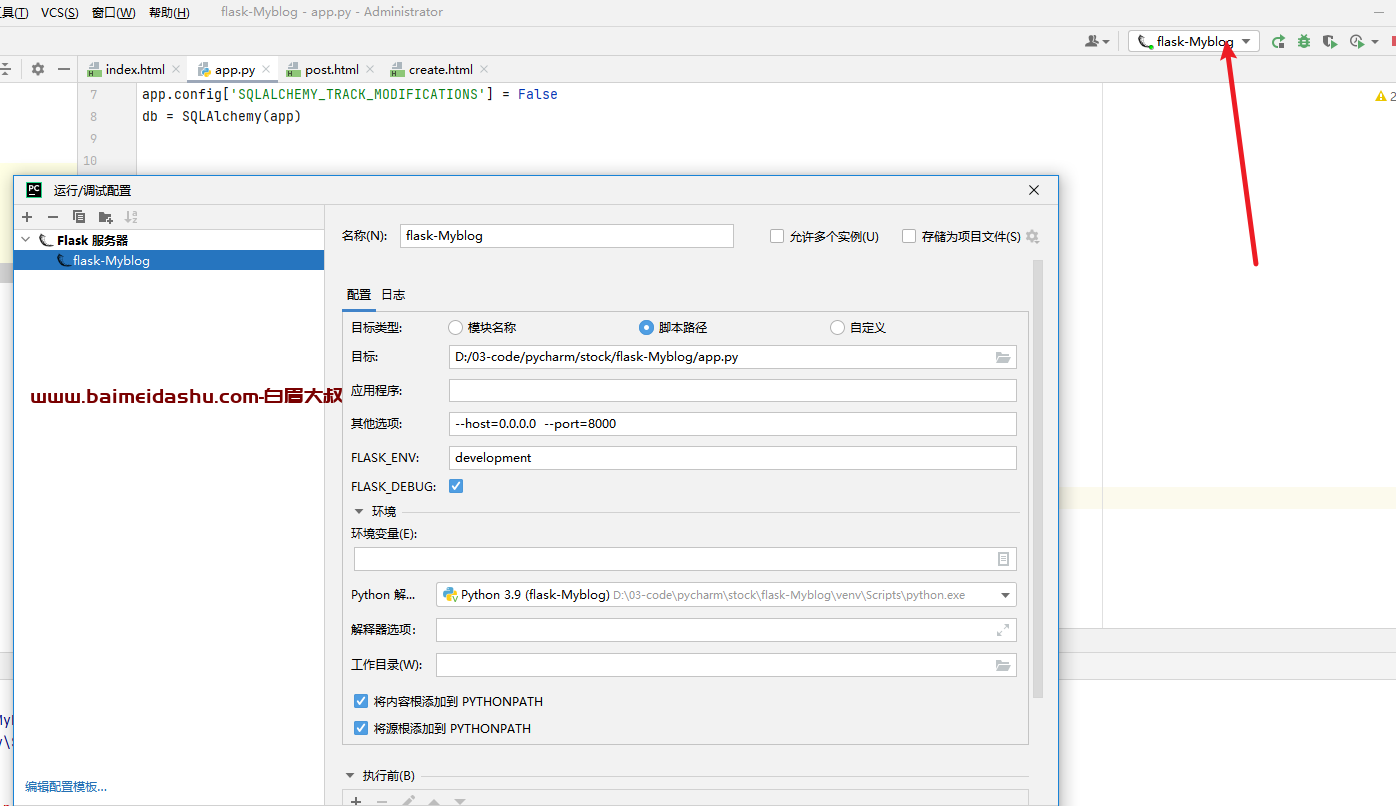Click the interpreter options field
The image size is (1396, 806).
click(726, 630)
